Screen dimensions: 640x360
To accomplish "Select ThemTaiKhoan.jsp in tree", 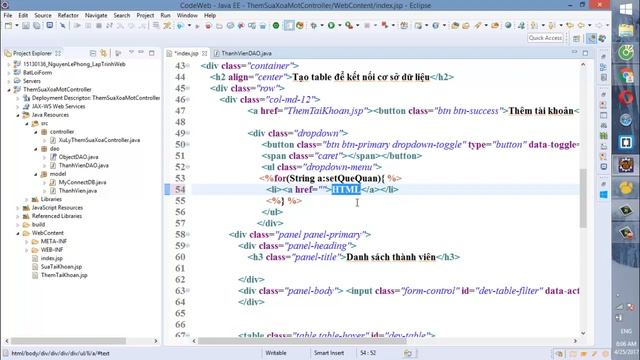I will click(64, 276).
